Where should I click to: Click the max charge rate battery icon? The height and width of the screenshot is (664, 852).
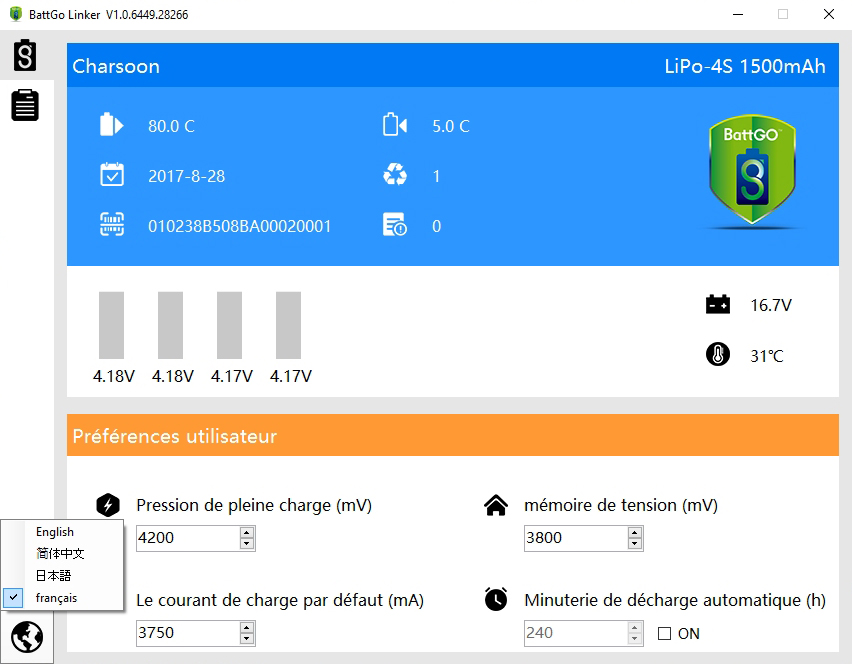point(395,124)
